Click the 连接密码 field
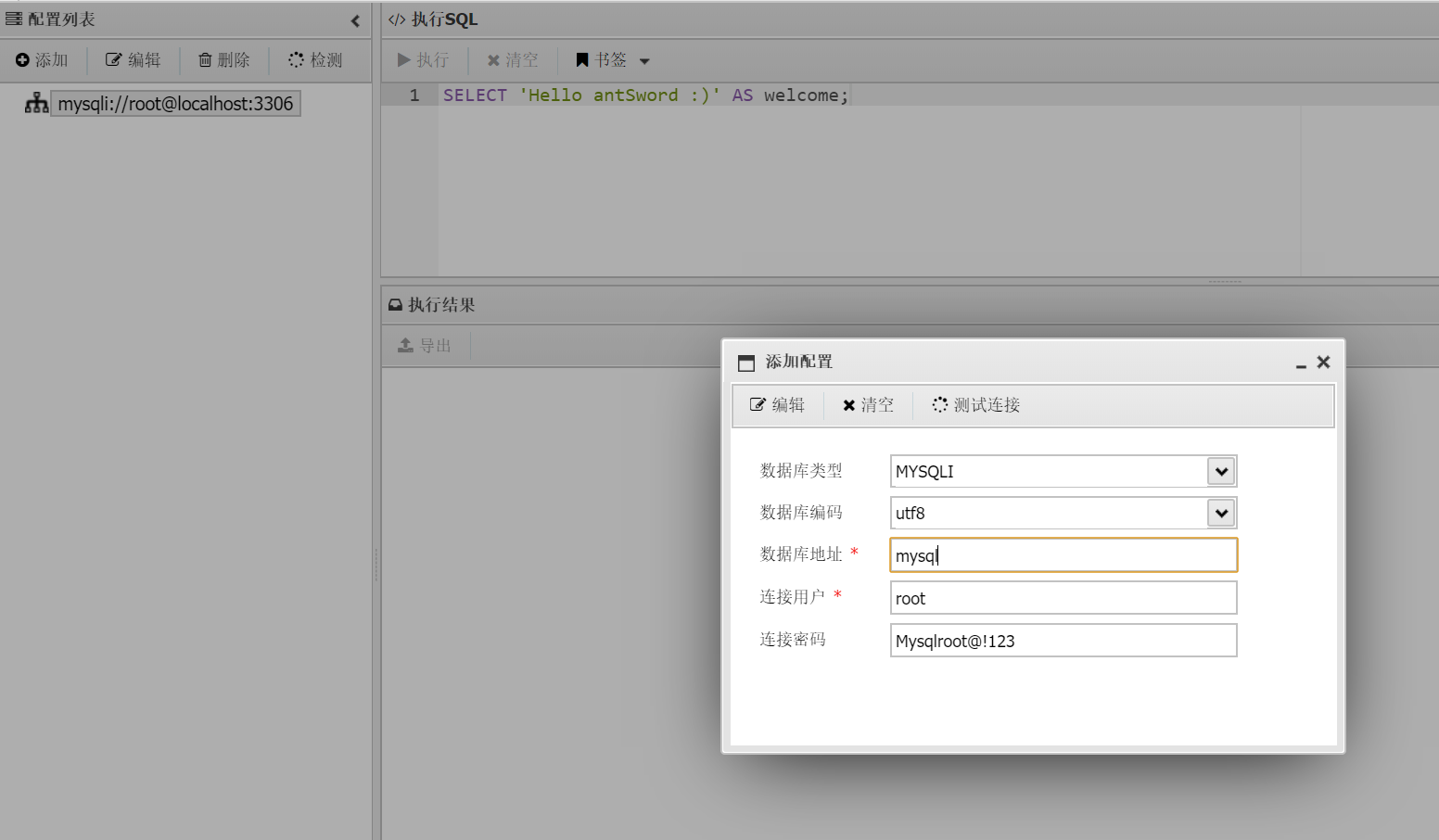The image size is (1439, 840). point(1063,641)
